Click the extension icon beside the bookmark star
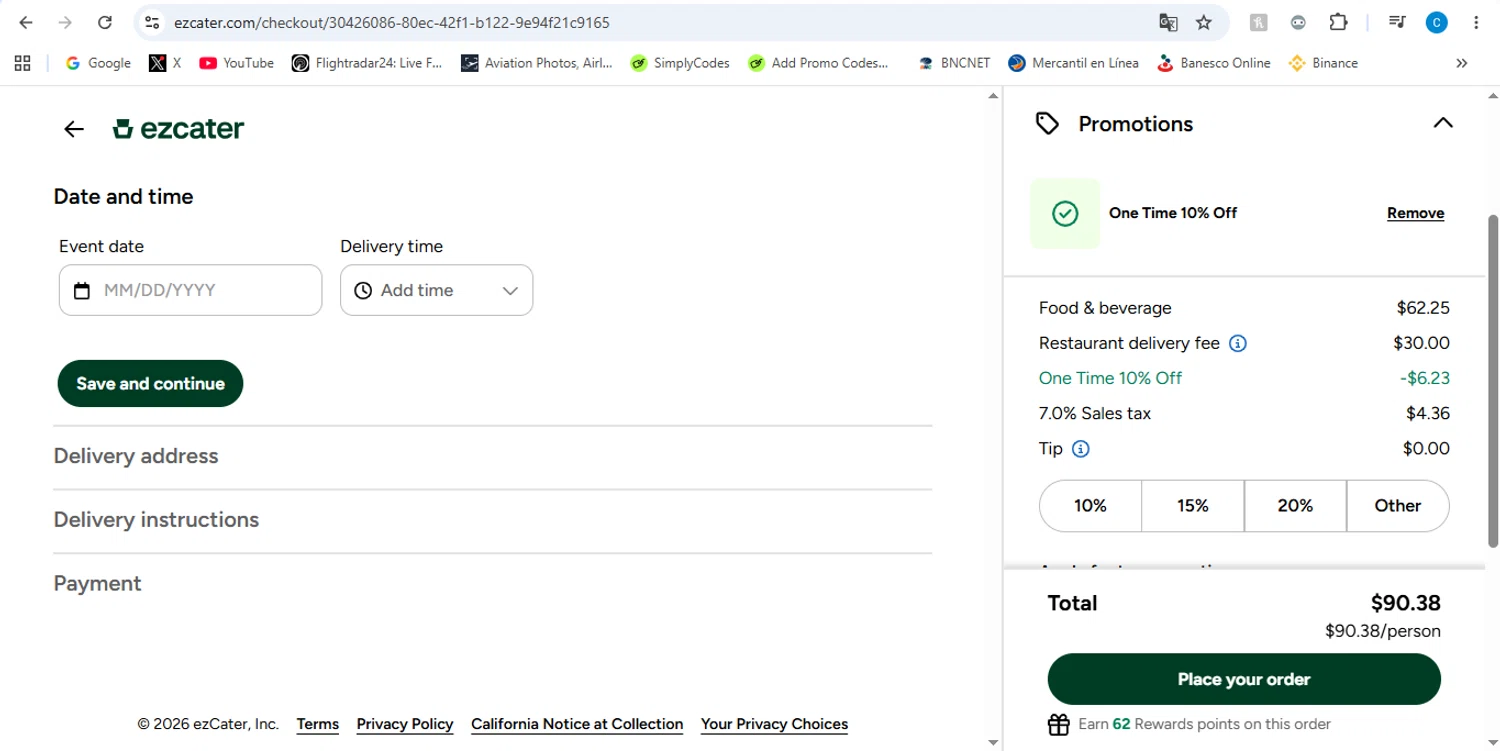 click(x=1259, y=22)
